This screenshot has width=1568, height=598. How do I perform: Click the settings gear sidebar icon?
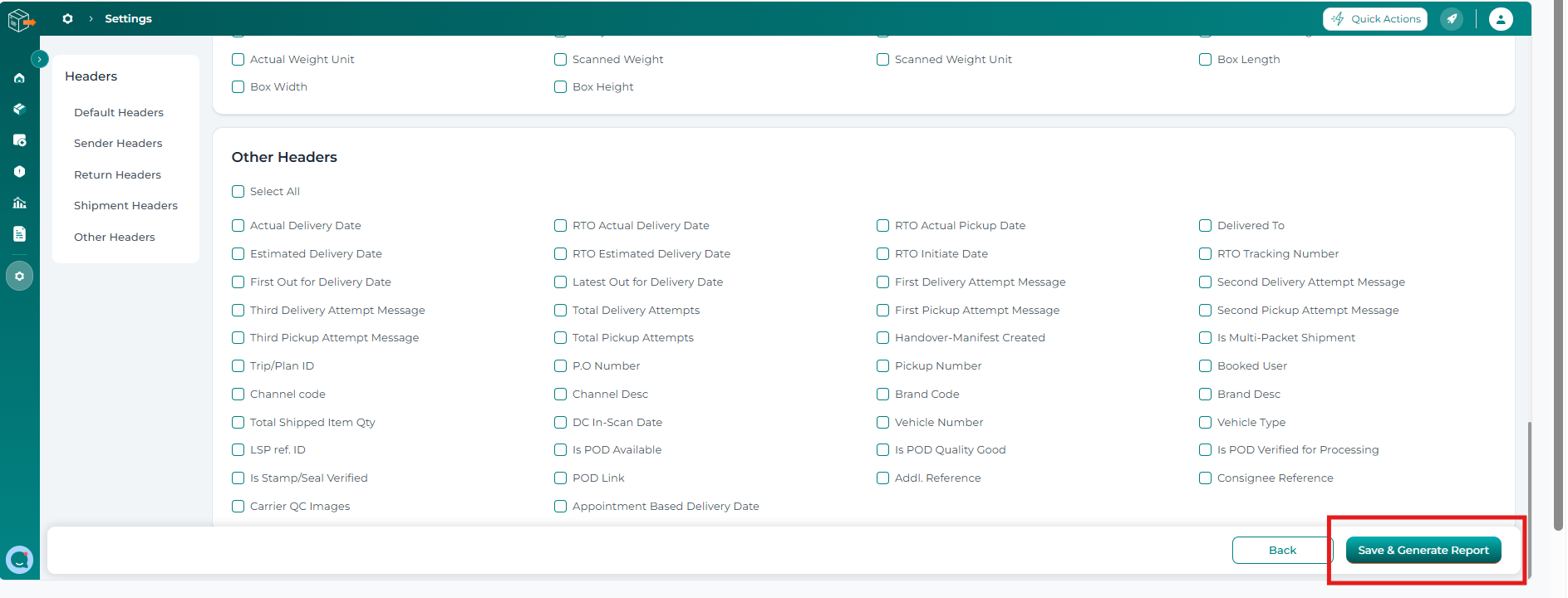pyautogui.click(x=19, y=276)
